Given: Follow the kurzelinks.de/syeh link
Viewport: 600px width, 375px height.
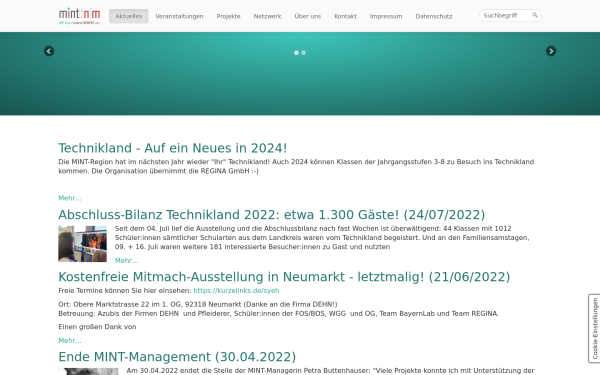Looking at the screenshot, I should pos(236,290).
